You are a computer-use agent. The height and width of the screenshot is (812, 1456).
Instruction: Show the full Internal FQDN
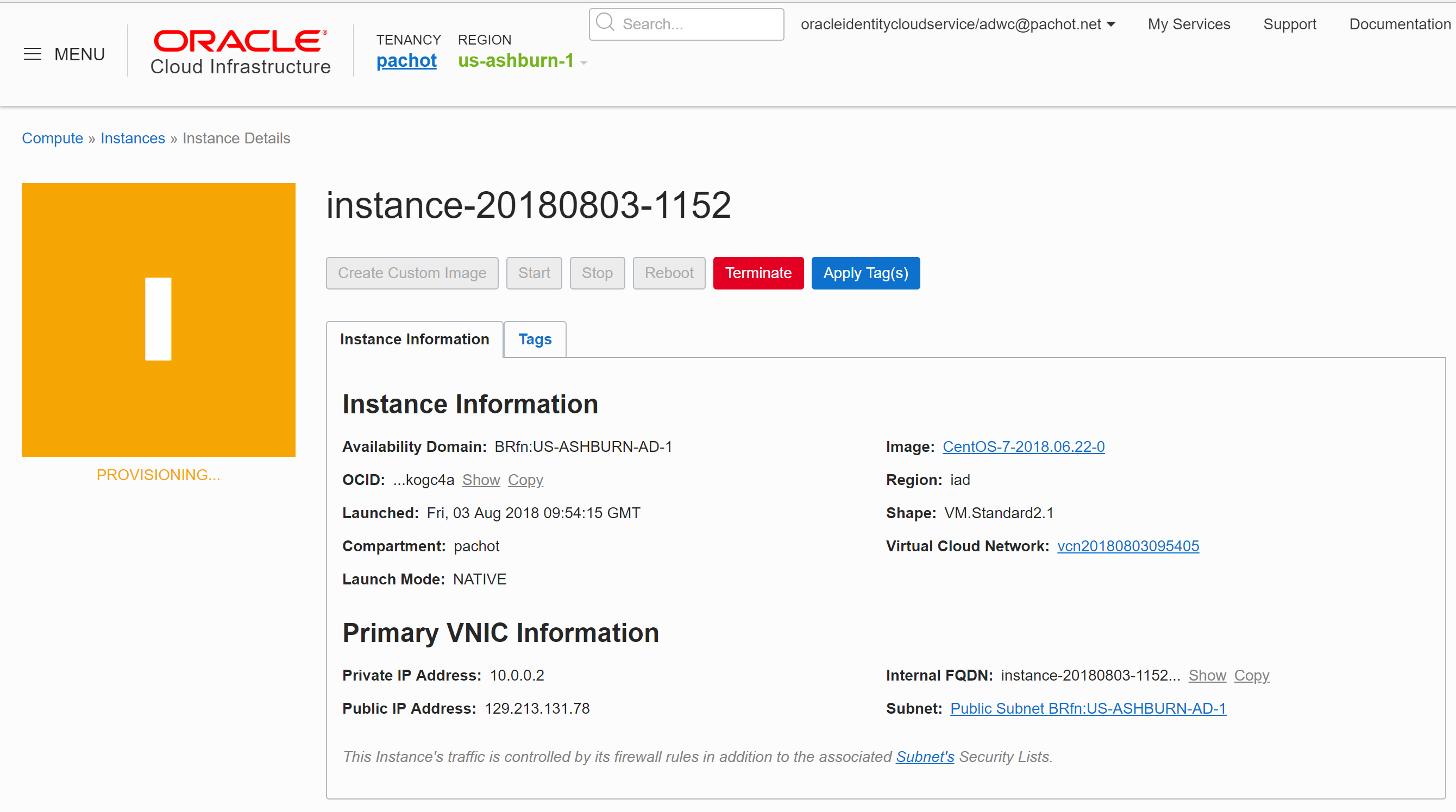click(1207, 676)
